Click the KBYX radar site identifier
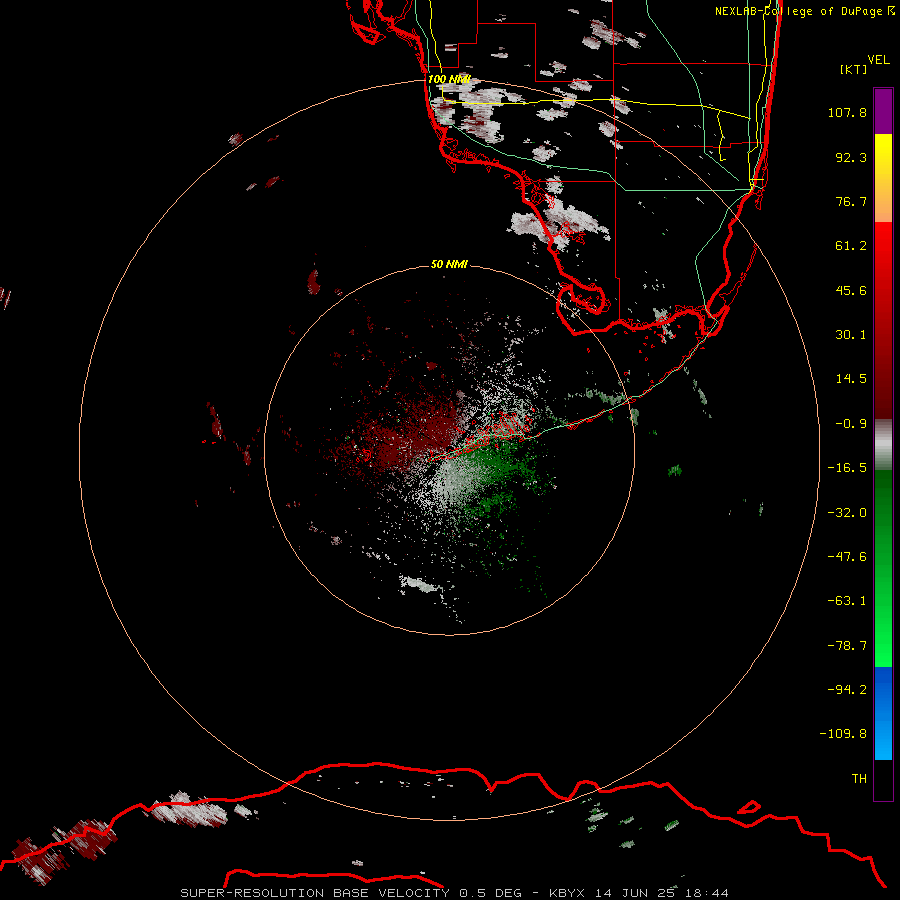 pos(567,893)
